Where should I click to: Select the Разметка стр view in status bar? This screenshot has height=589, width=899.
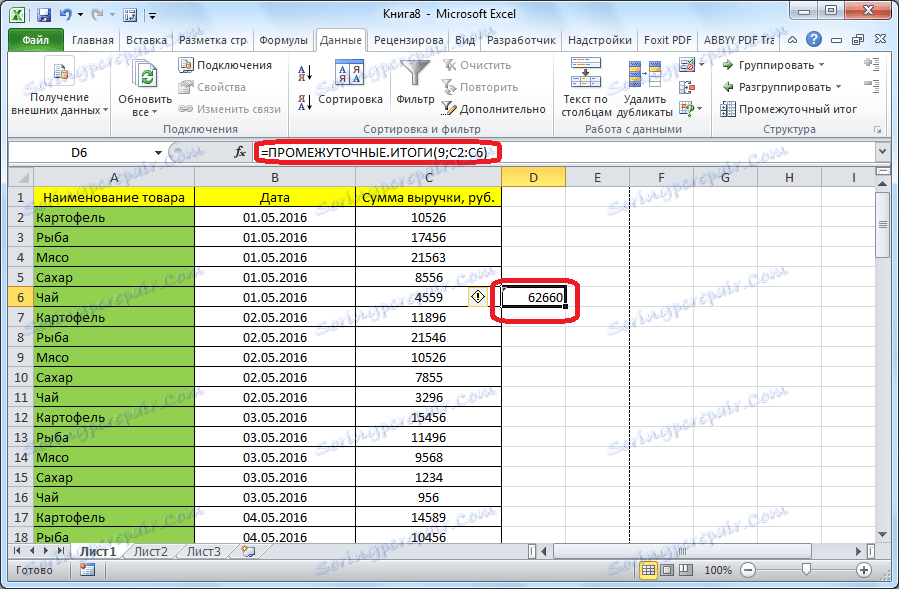click(x=665, y=570)
